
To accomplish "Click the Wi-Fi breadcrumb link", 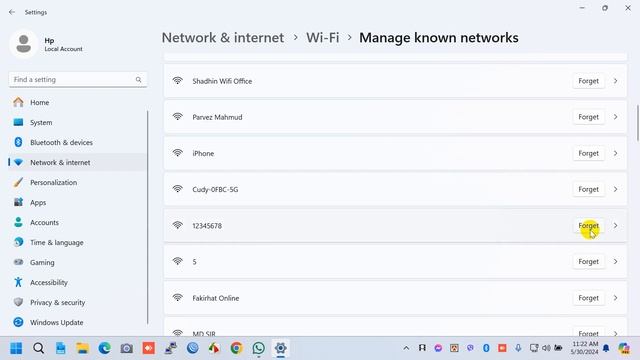I will (322, 38).
